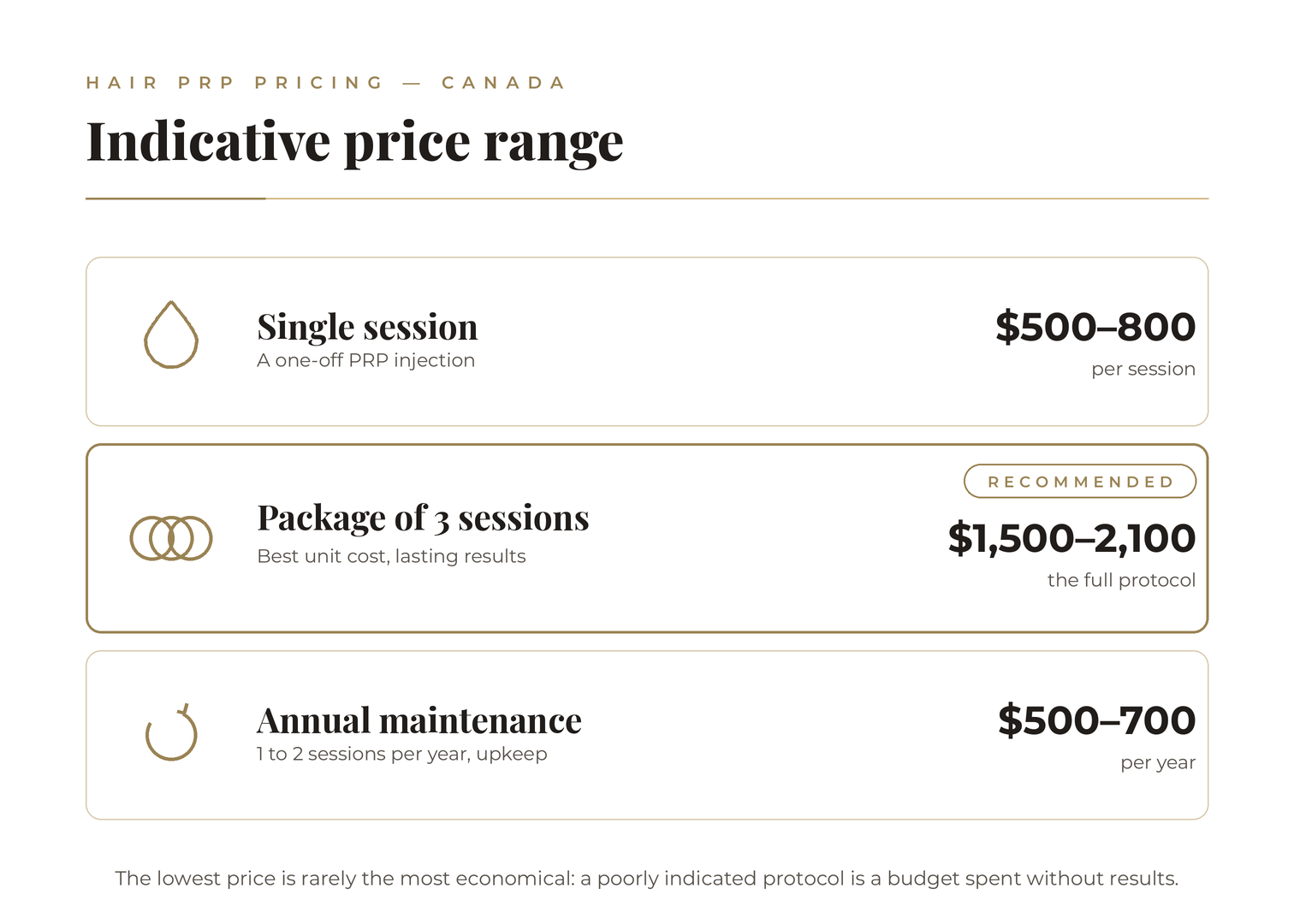Open the Package of 3 sessions heading
The height and width of the screenshot is (924, 1294).
point(423,518)
